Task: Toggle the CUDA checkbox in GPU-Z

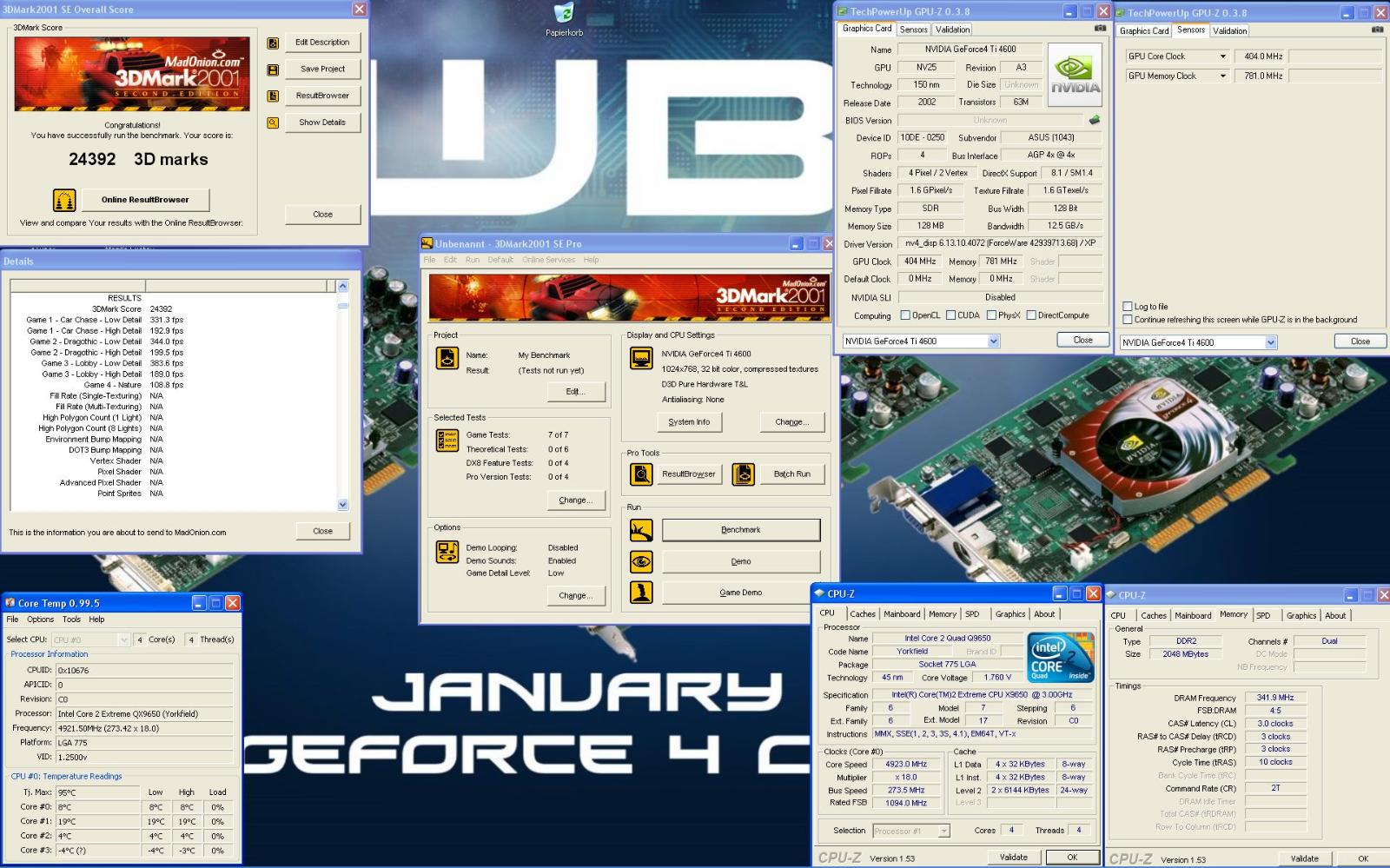Action: pos(950,315)
